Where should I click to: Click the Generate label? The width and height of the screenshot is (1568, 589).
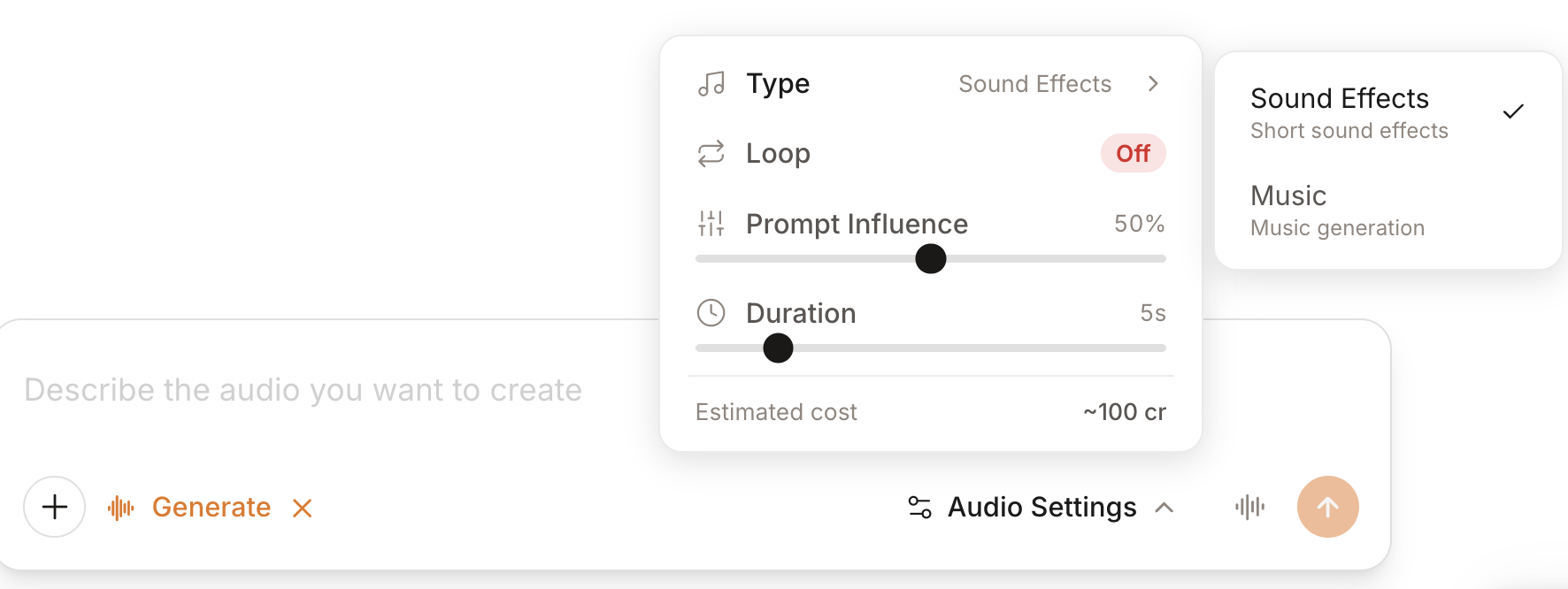[211, 507]
